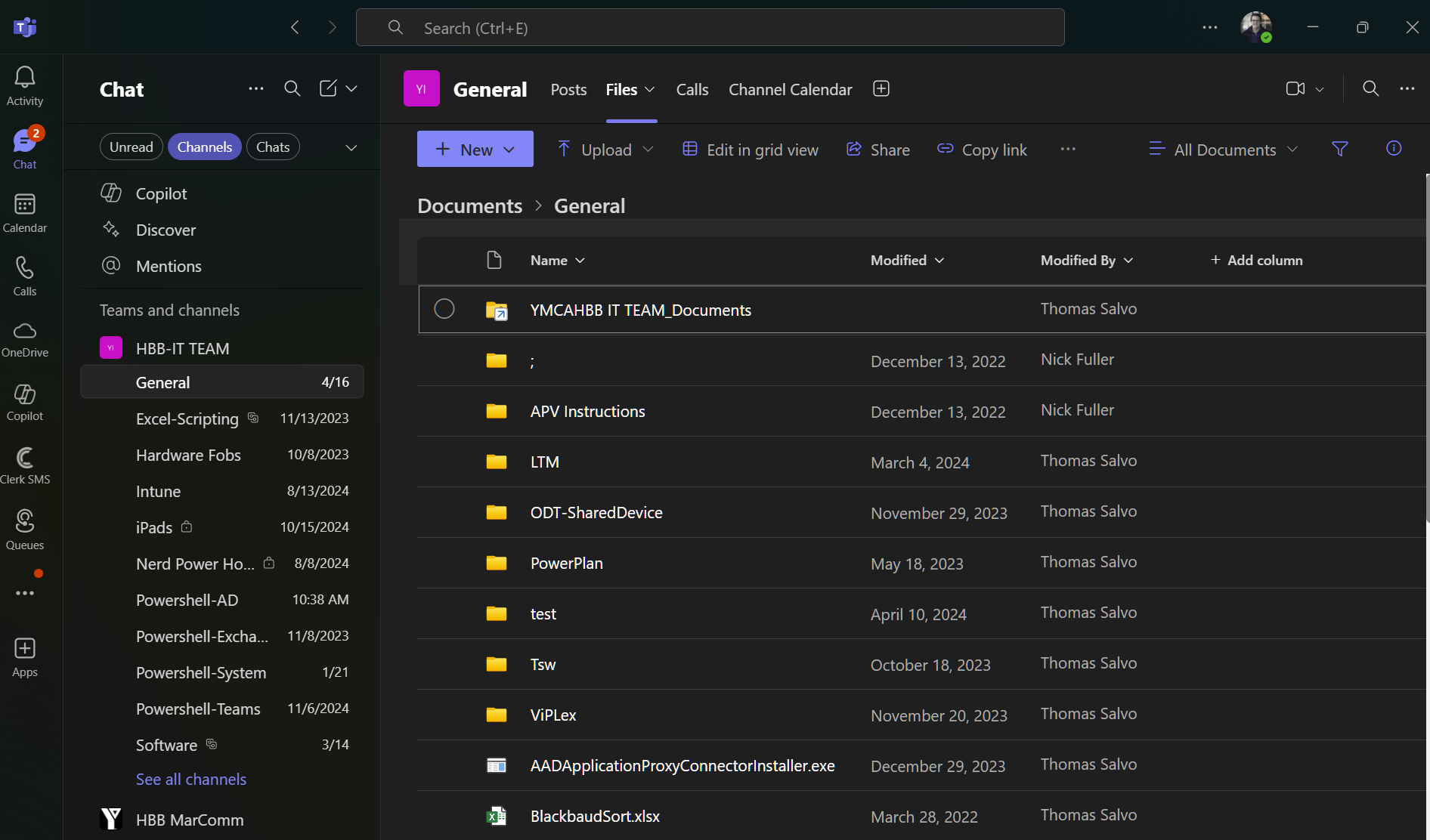
Task: Toggle the Unread filter pill
Action: click(132, 147)
